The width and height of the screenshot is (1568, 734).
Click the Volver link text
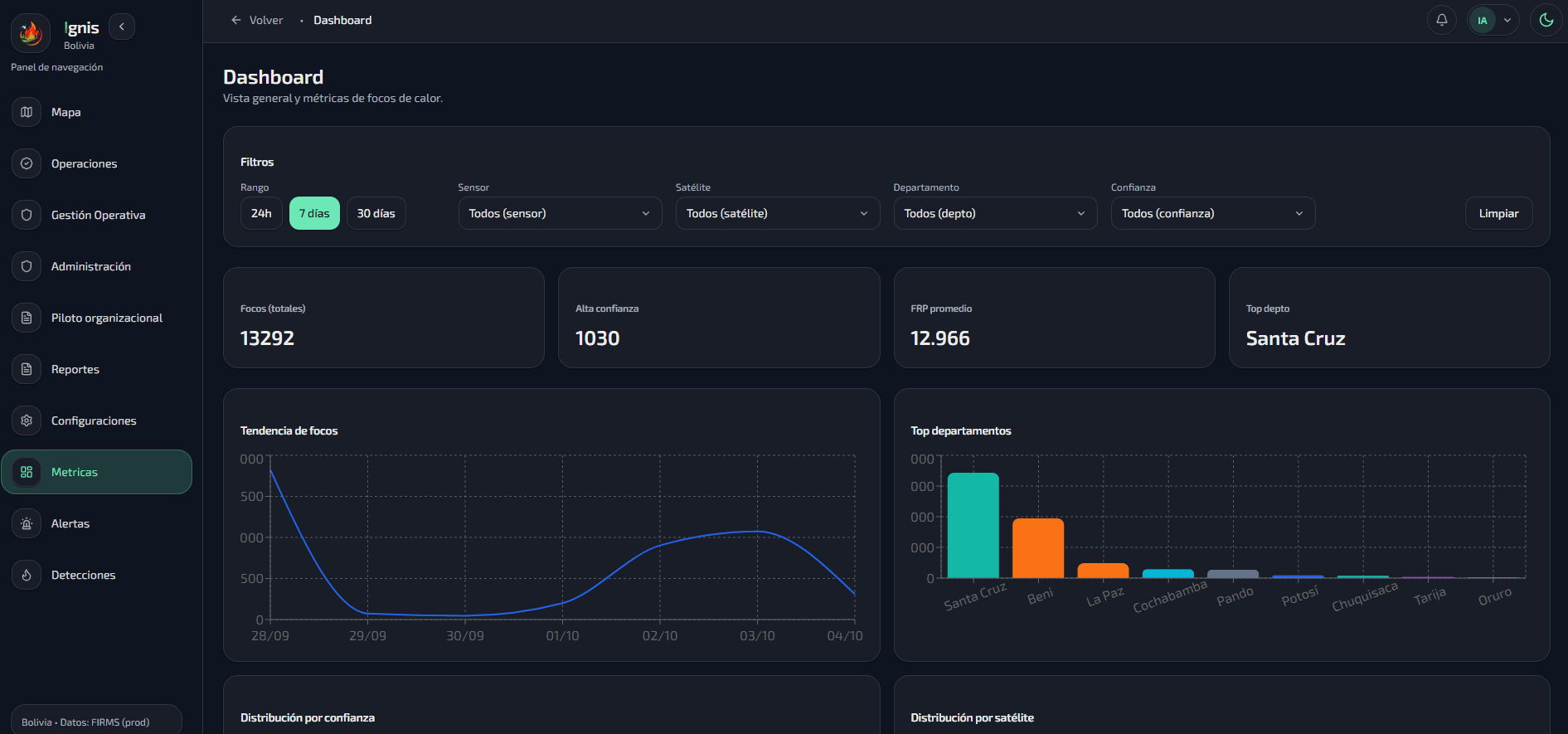coord(266,20)
